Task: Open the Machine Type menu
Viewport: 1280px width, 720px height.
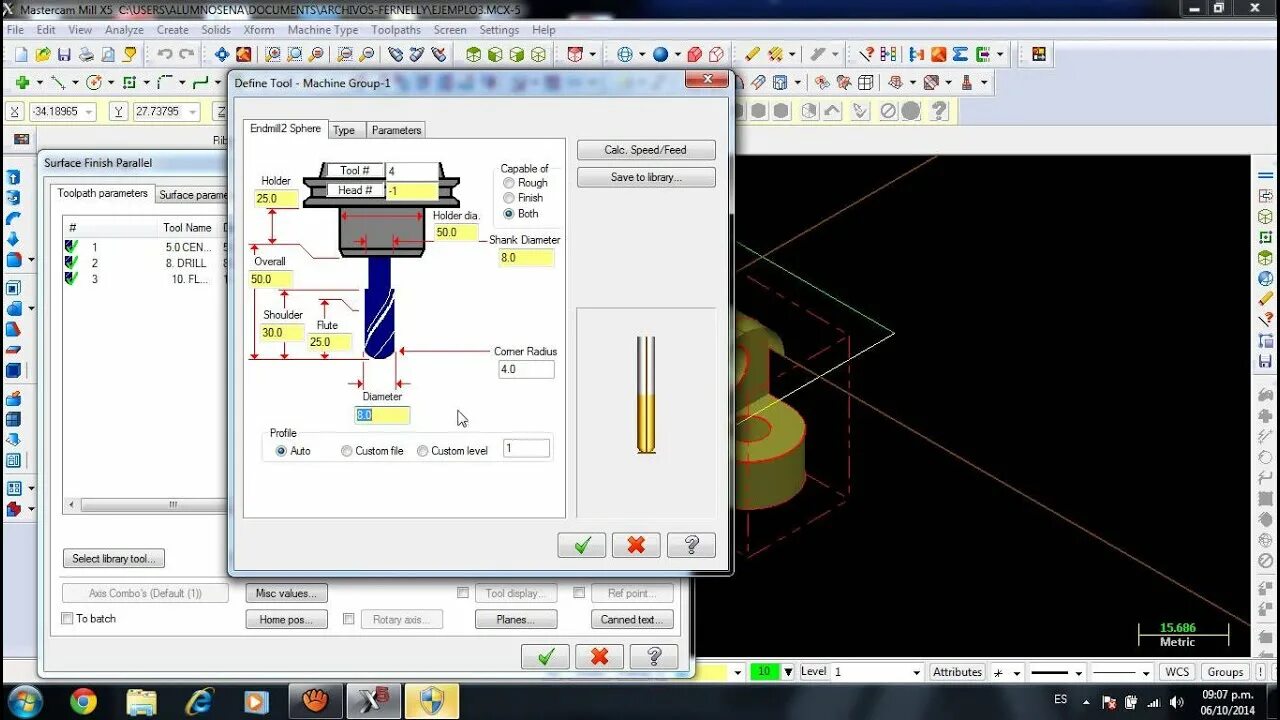Action: click(x=323, y=30)
